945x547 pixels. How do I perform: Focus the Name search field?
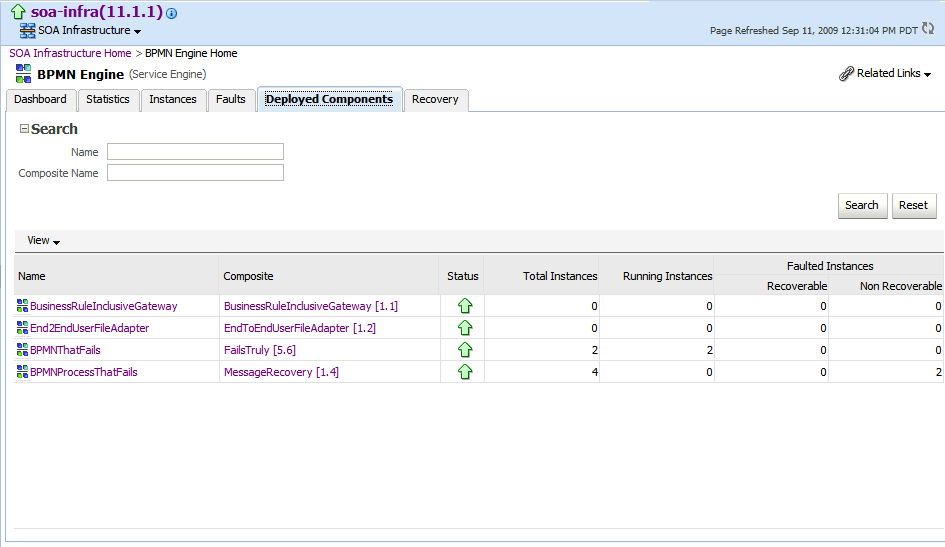pos(195,152)
